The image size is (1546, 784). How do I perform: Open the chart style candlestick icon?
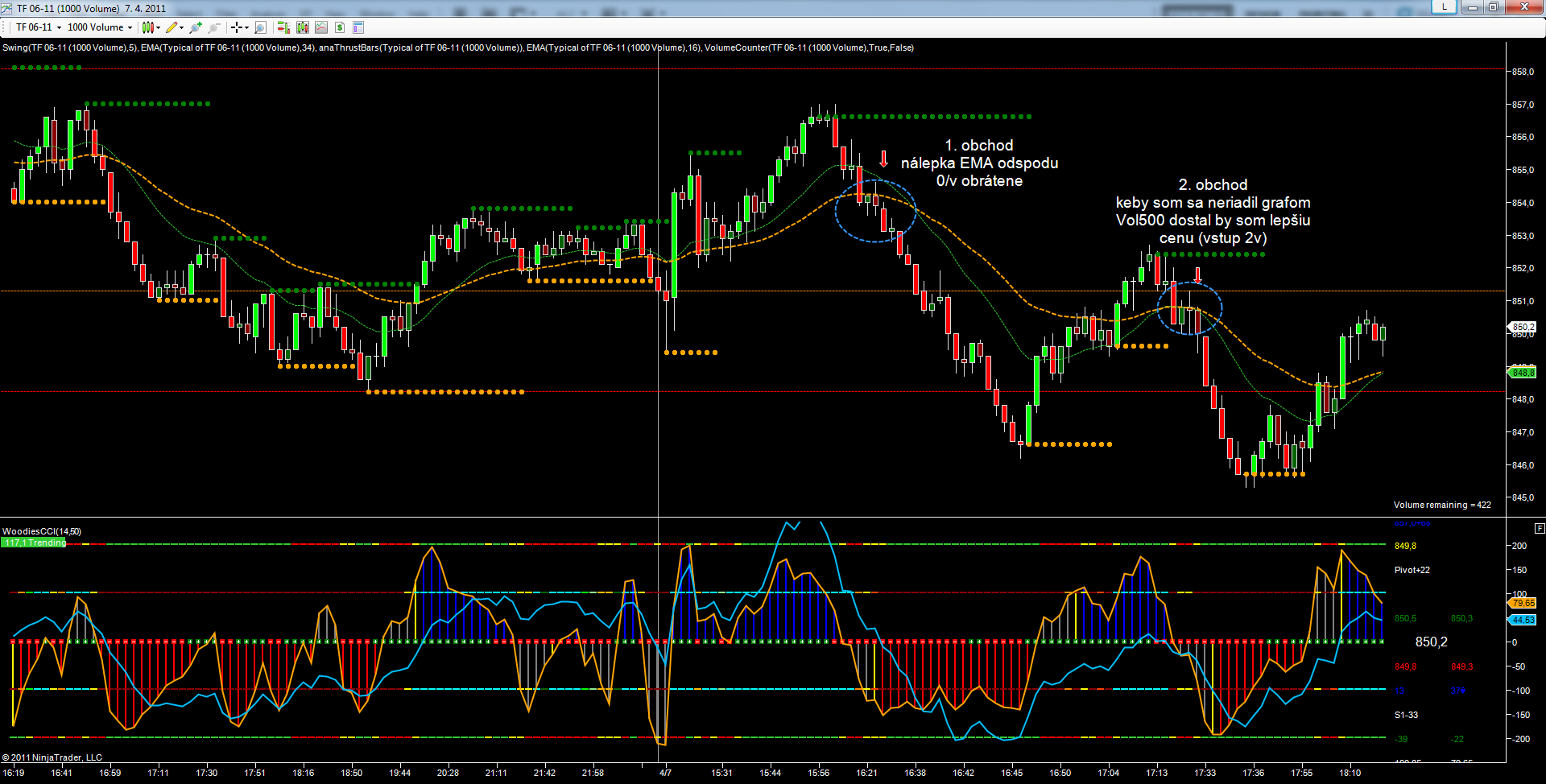click(147, 27)
